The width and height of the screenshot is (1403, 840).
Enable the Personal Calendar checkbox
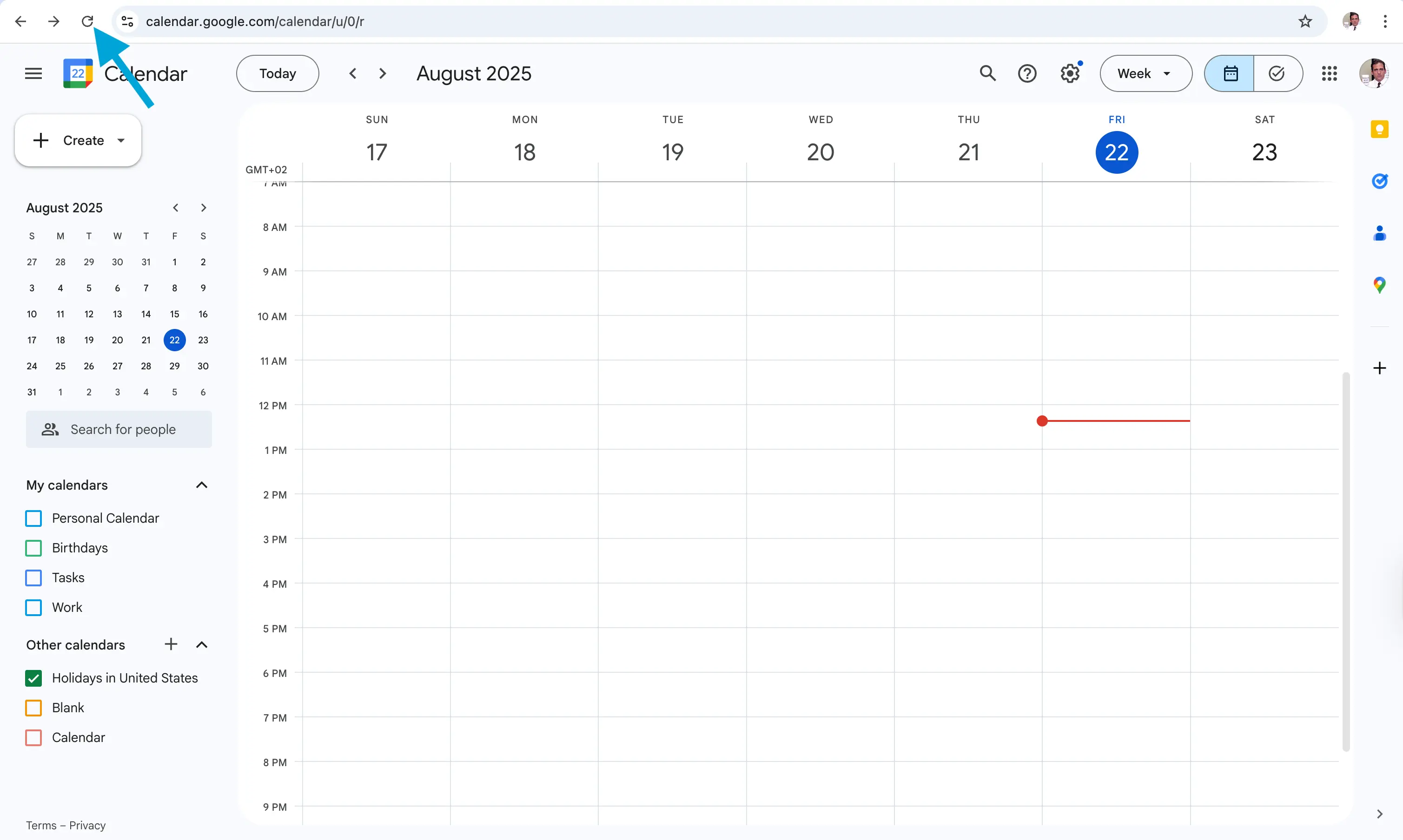(33, 518)
